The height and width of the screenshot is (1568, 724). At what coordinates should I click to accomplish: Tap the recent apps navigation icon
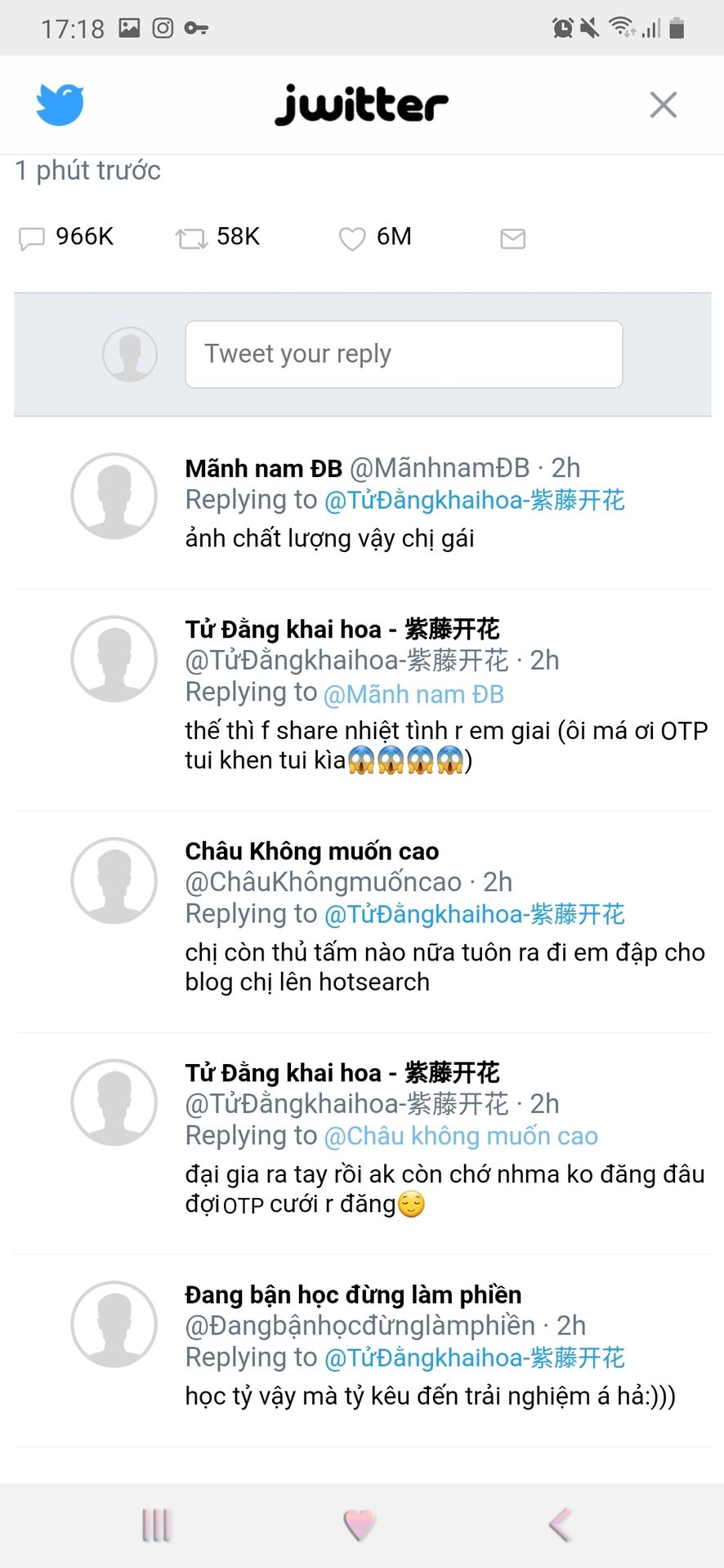point(157,1525)
